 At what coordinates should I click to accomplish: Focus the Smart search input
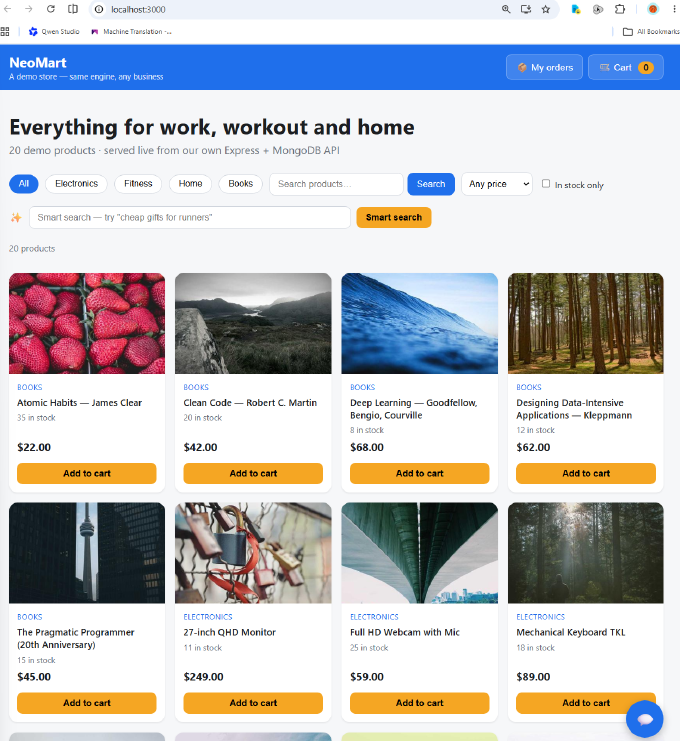coord(189,217)
